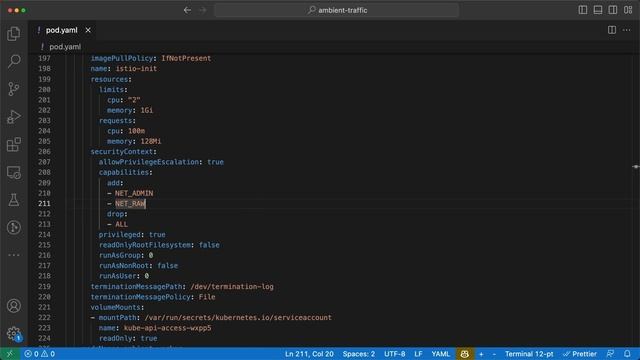The width and height of the screenshot is (640, 360).
Task: Open the Extensions view
Action: [14, 144]
